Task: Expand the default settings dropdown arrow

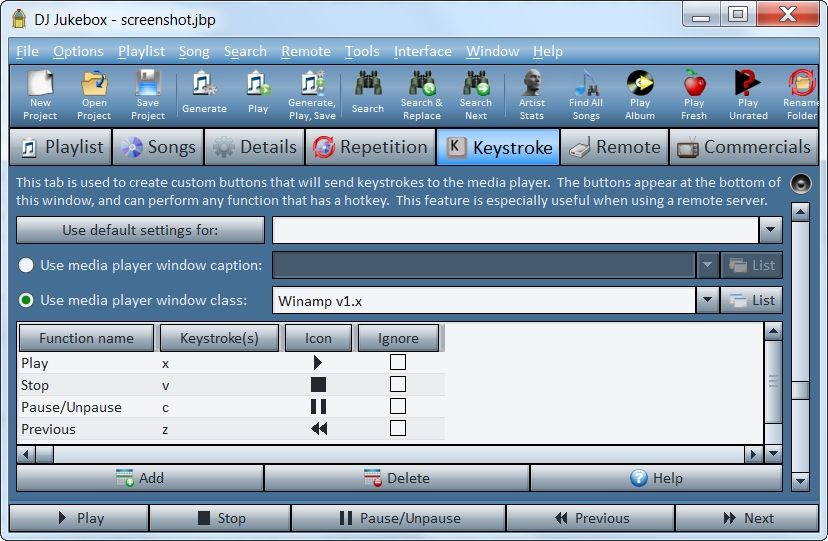Action: click(770, 230)
